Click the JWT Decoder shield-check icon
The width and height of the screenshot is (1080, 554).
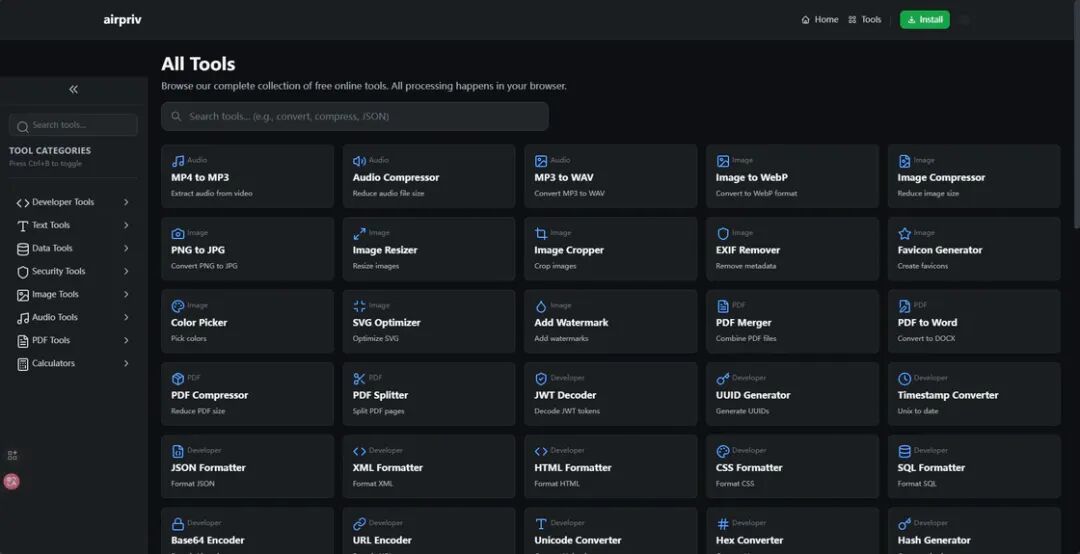point(541,379)
